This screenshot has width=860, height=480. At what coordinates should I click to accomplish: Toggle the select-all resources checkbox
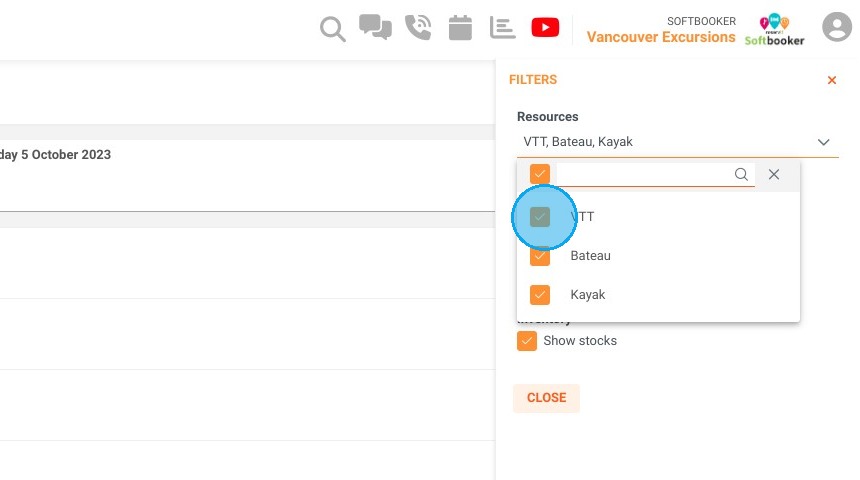coord(540,174)
